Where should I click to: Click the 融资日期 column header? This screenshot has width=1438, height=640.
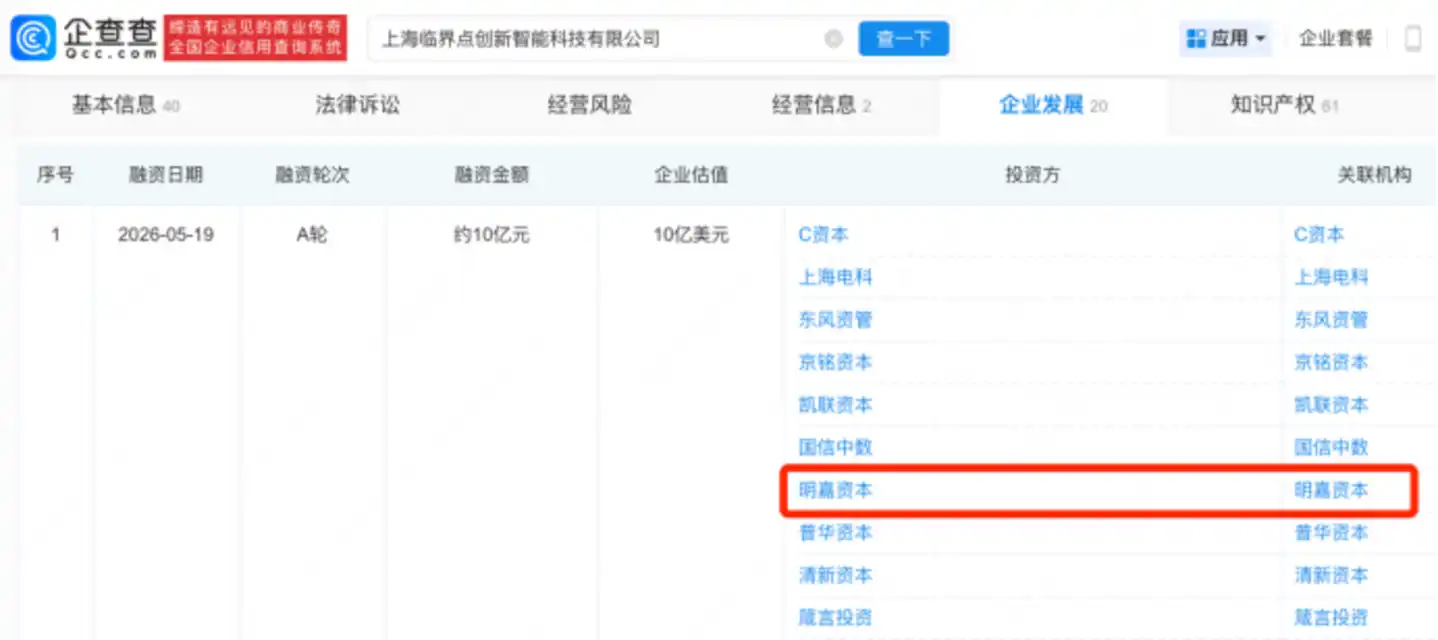(x=166, y=175)
